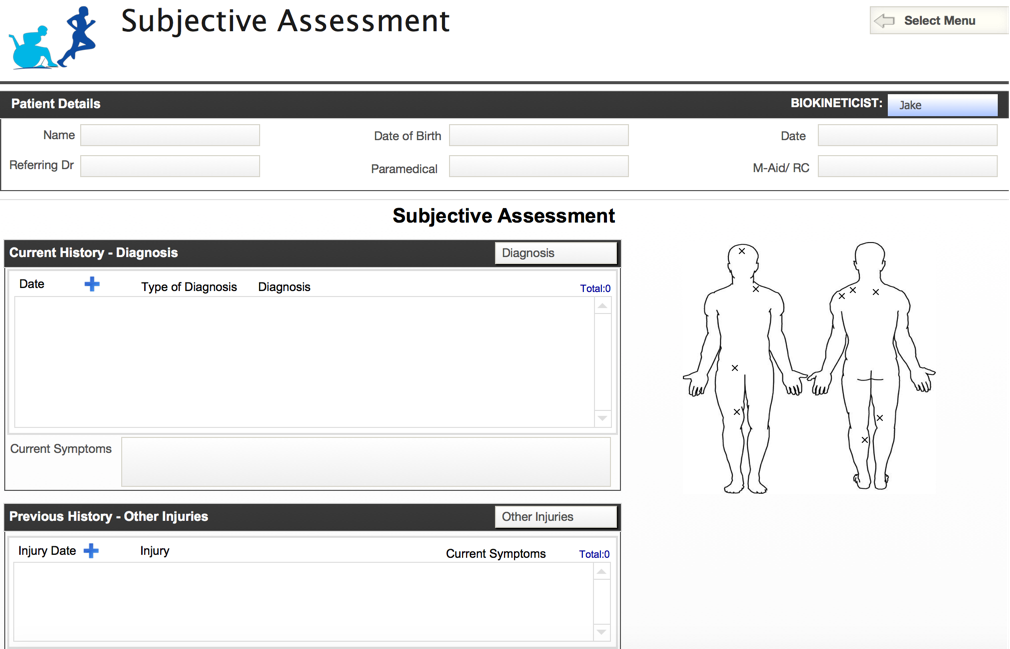1010x649 pixels.
Task: Click the X mark on the front figure's head
Action: click(742, 252)
